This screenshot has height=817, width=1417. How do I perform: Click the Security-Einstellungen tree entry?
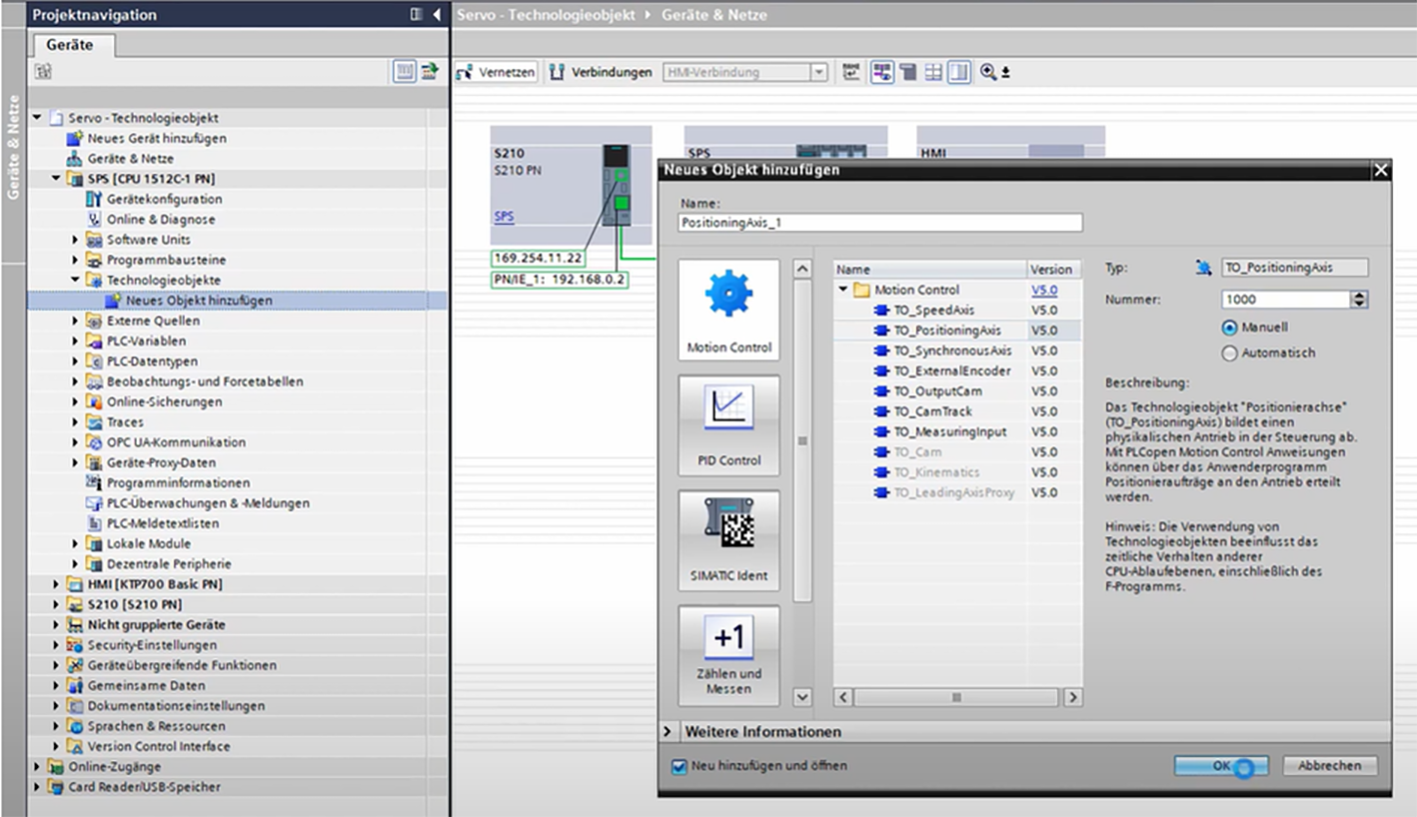152,645
